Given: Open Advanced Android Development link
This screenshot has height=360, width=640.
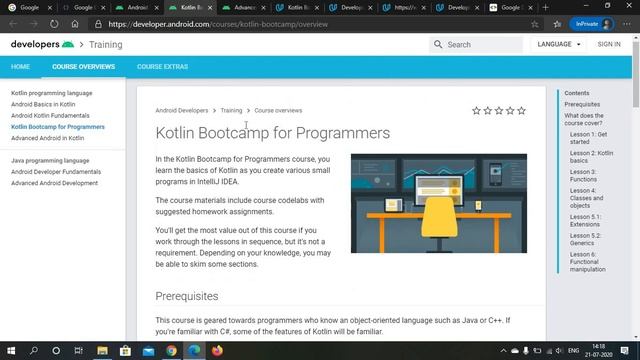Looking at the screenshot, I should click(x=54, y=183).
